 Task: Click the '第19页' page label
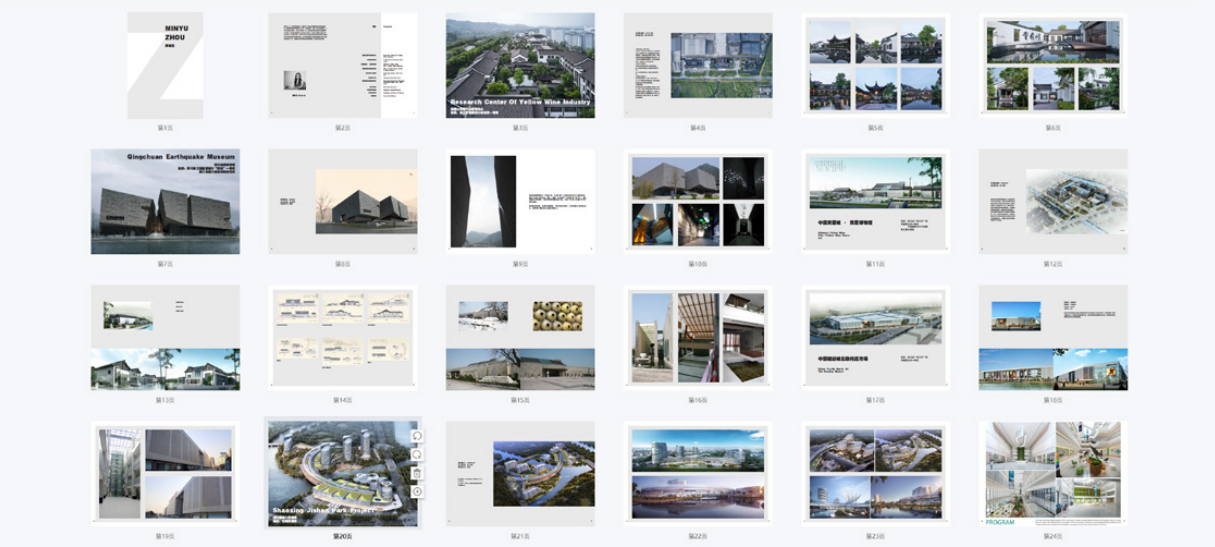[165, 536]
